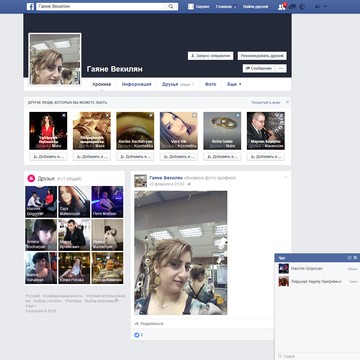
Task: Open Marina Vahanyan friend tile
Action: click(41, 268)
